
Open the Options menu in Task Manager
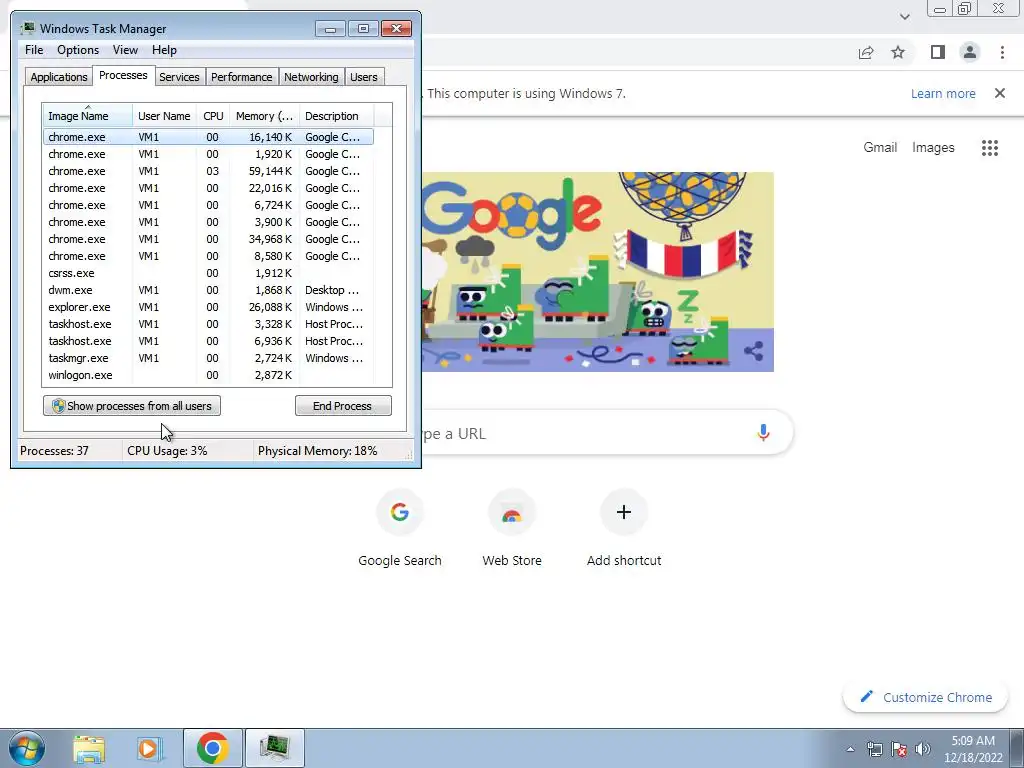[x=78, y=50]
